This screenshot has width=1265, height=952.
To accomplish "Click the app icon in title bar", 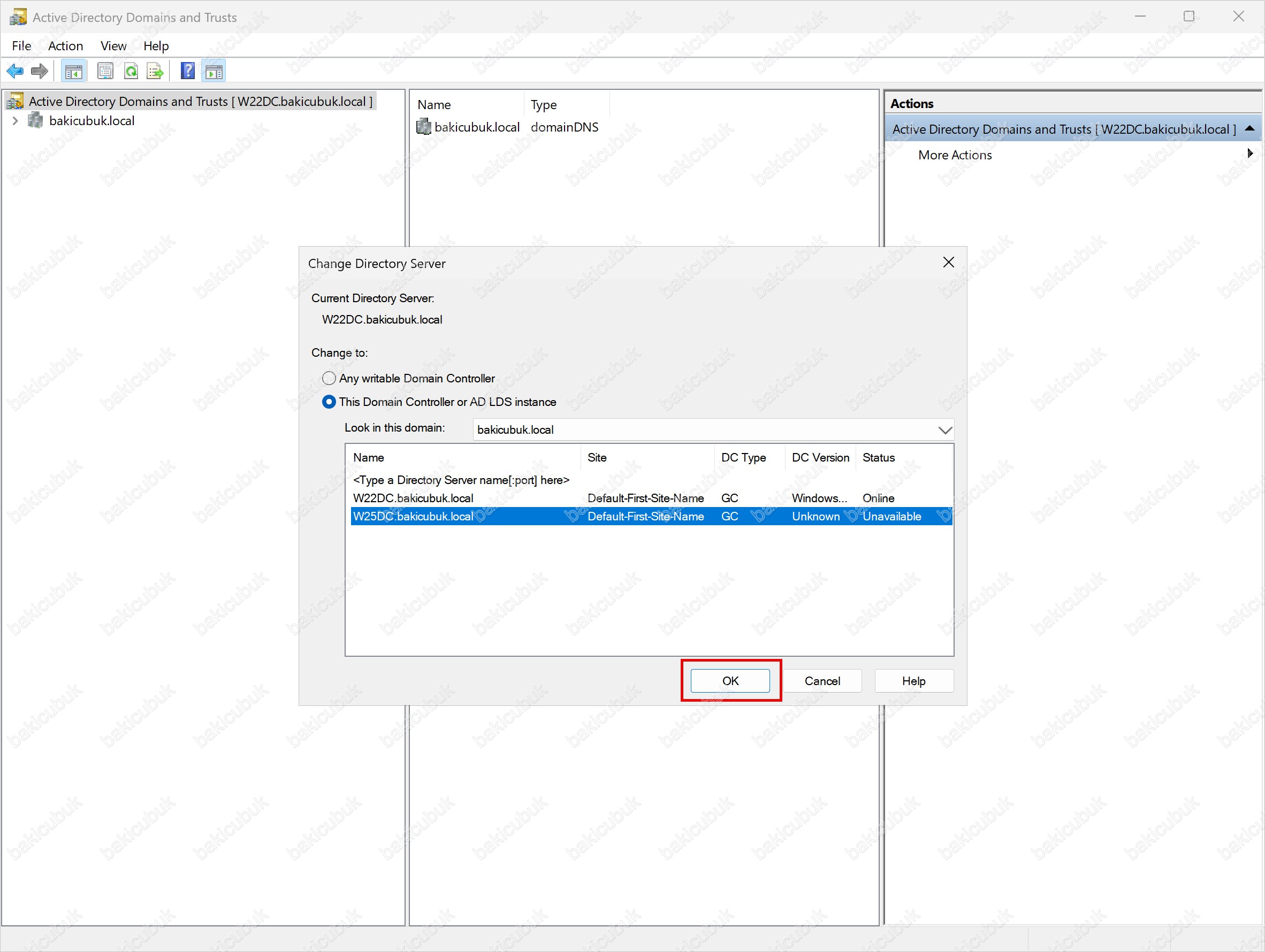I will [x=18, y=17].
